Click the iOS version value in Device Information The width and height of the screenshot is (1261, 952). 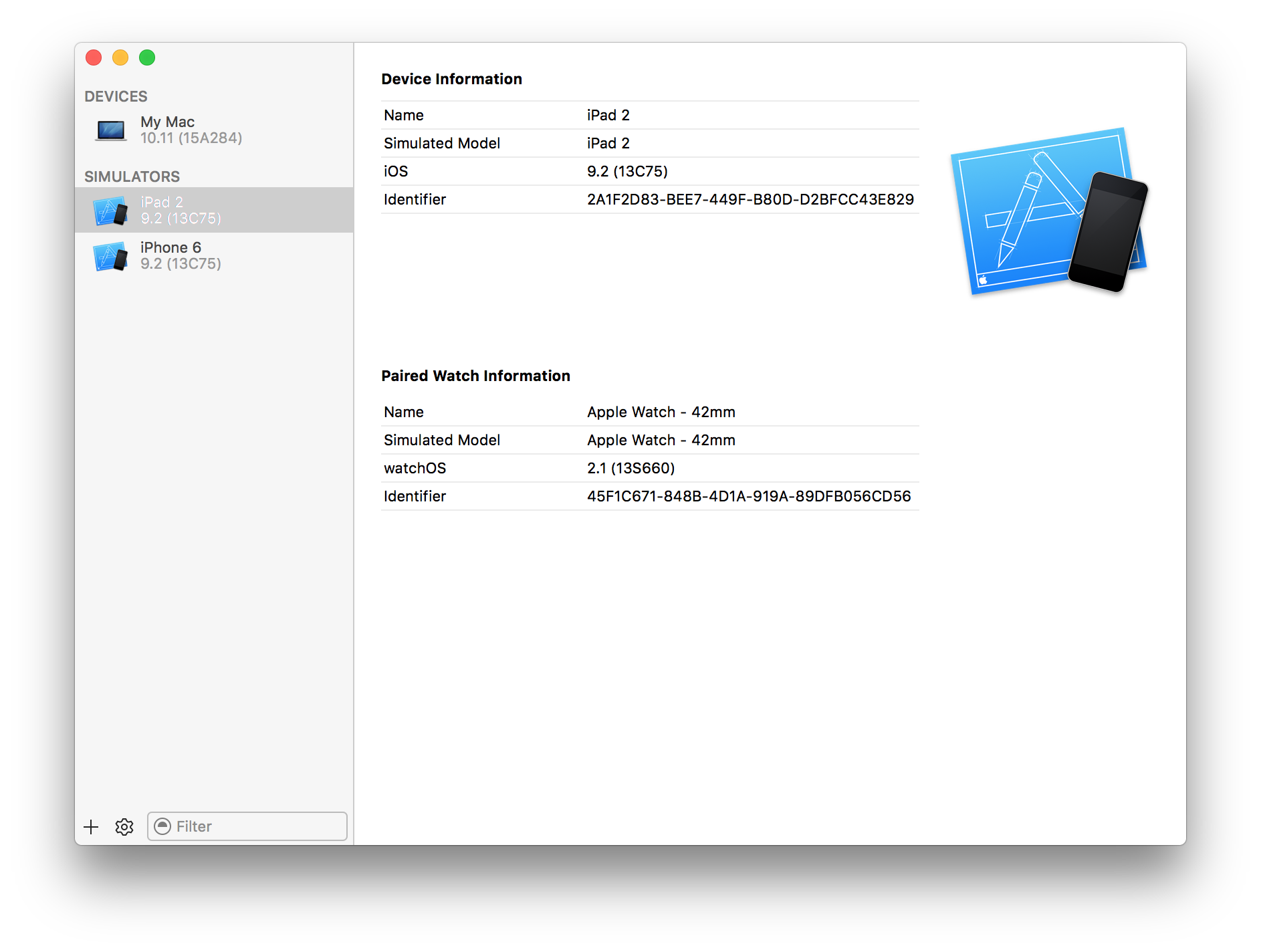pyautogui.click(x=626, y=172)
